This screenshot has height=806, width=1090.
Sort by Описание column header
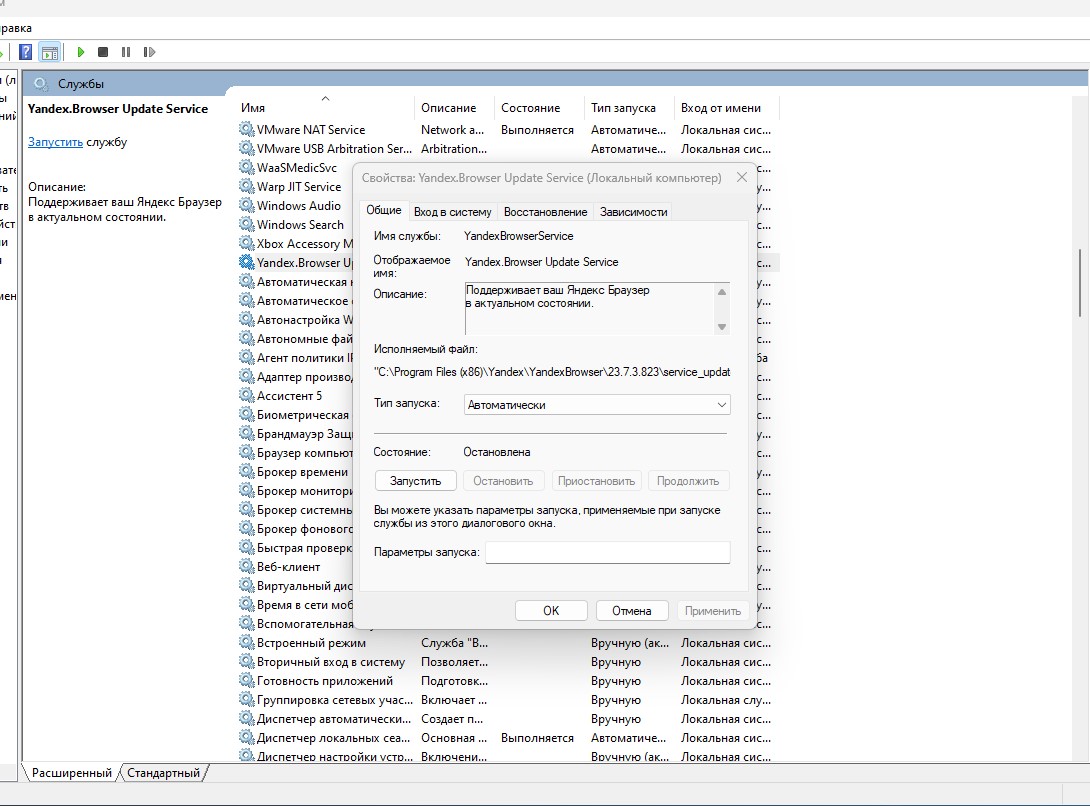(454, 108)
